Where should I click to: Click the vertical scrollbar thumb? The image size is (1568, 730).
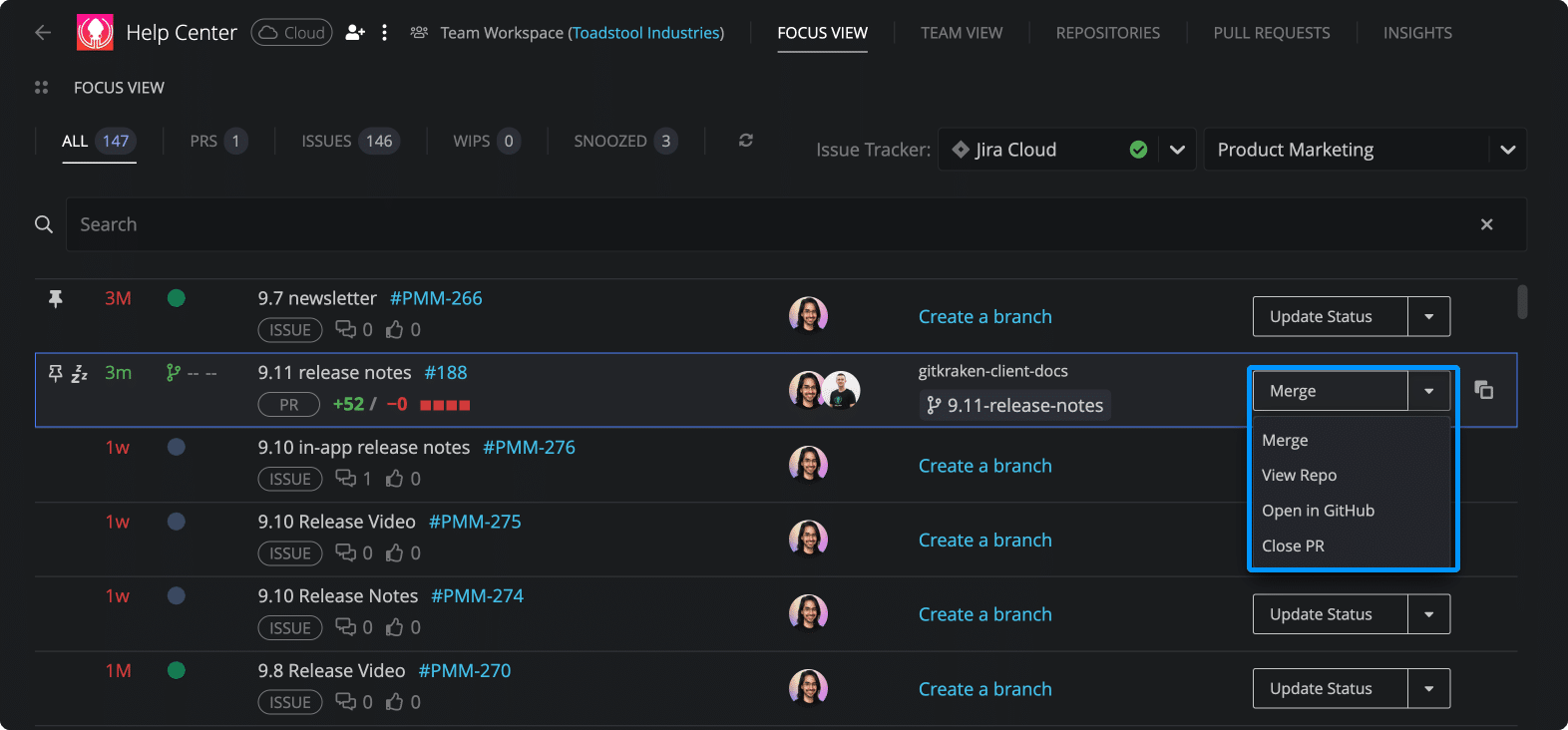pyautogui.click(x=1522, y=302)
